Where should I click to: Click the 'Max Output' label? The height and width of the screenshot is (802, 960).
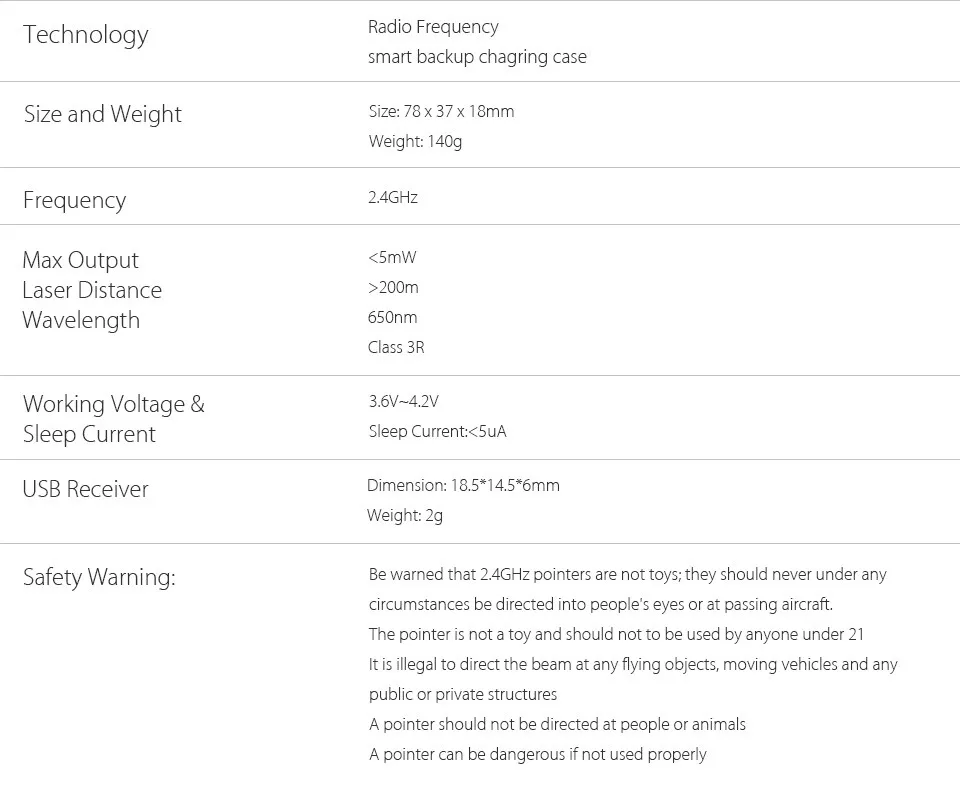(81, 260)
